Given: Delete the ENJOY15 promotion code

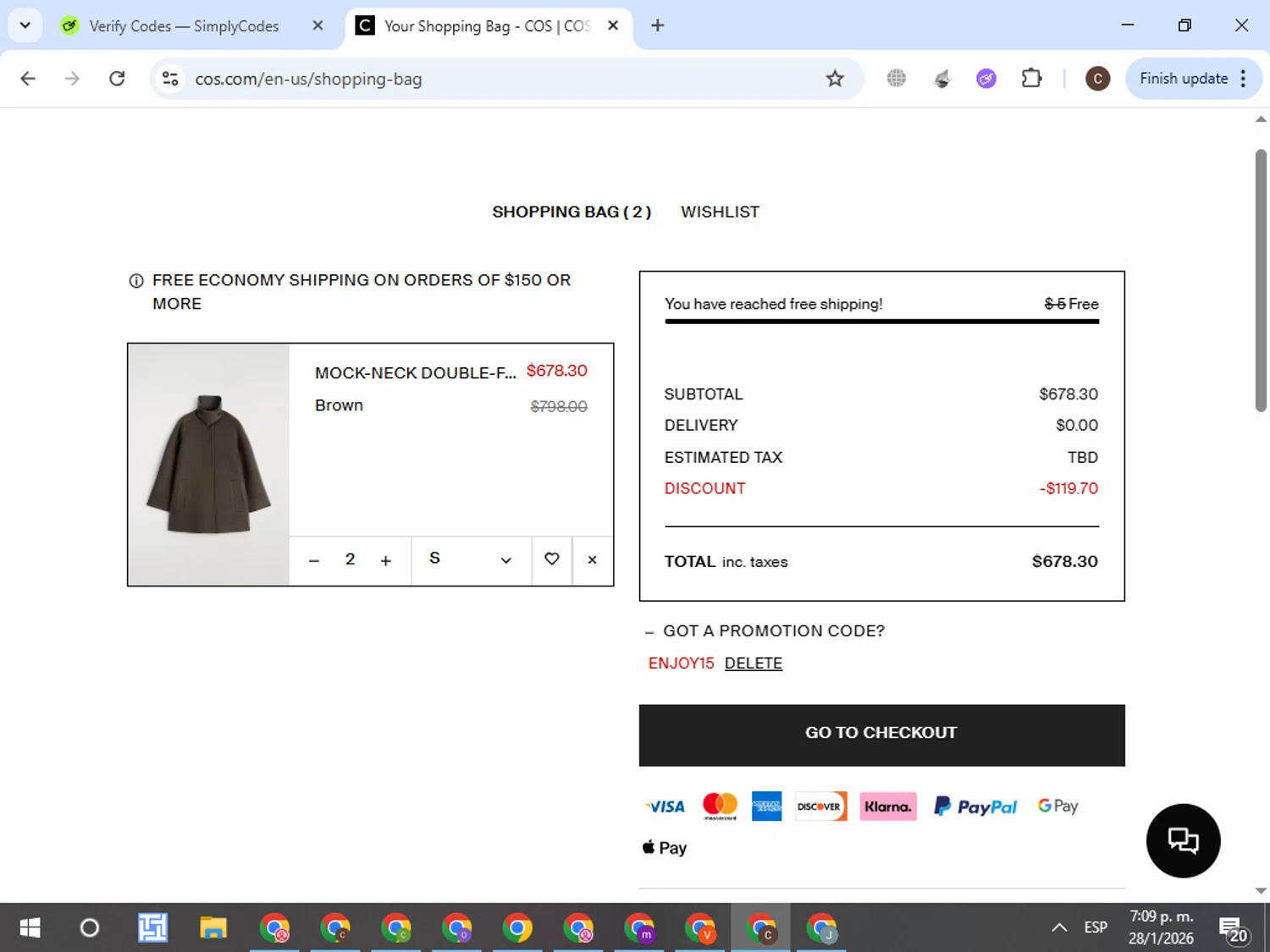Looking at the screenshot, I should pyautogui.click(x=754, y=663).
